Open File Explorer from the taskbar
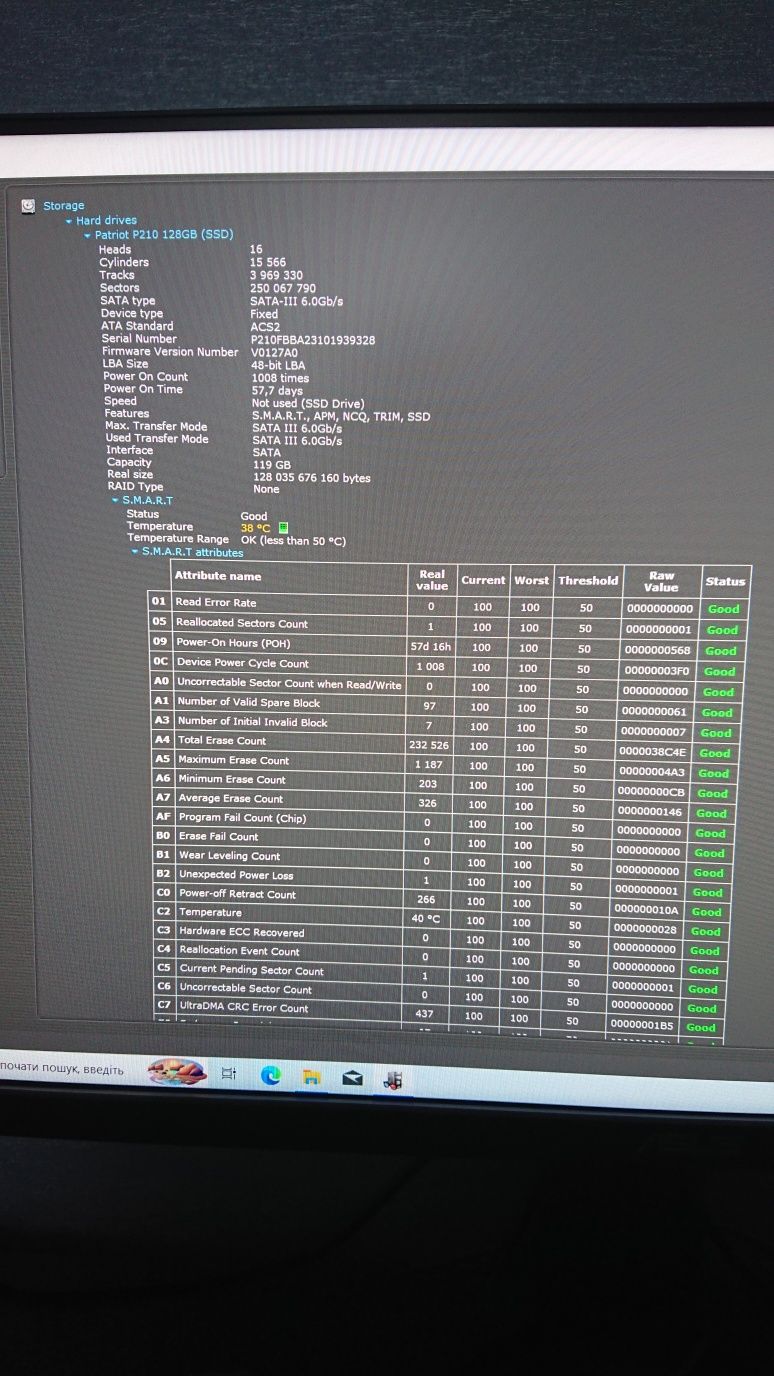The width and height of the screenshot is (774, 1376). coord(312,1077)
